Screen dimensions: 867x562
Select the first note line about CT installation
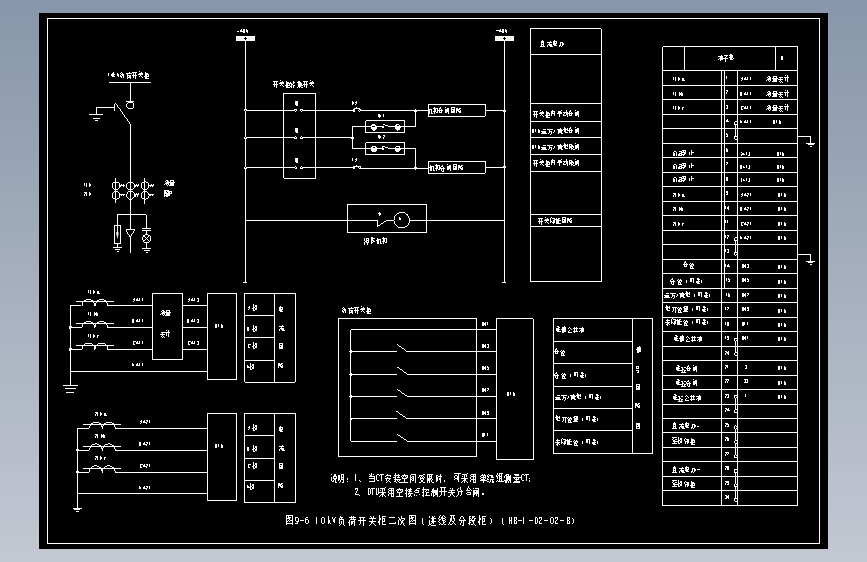(x=430, y=478)
